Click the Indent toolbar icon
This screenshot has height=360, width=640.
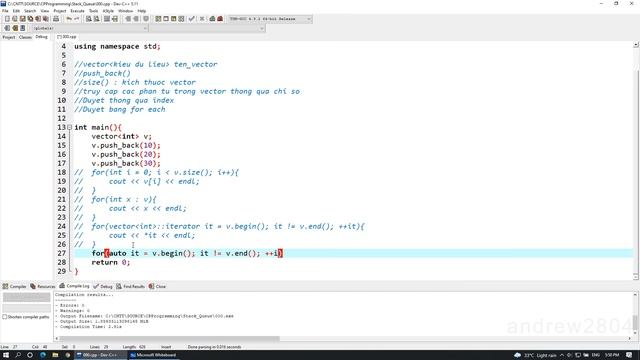tap(107, 19)
